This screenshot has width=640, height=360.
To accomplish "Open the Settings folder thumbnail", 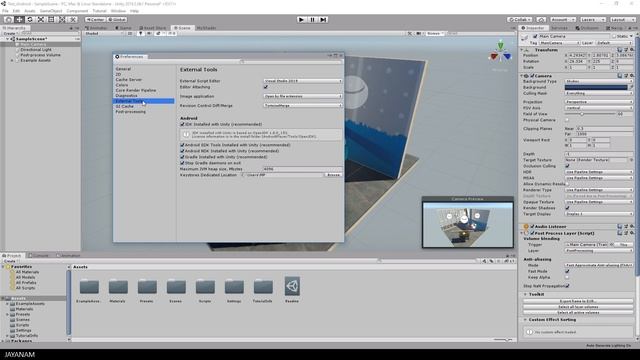I will pos(234,287).
